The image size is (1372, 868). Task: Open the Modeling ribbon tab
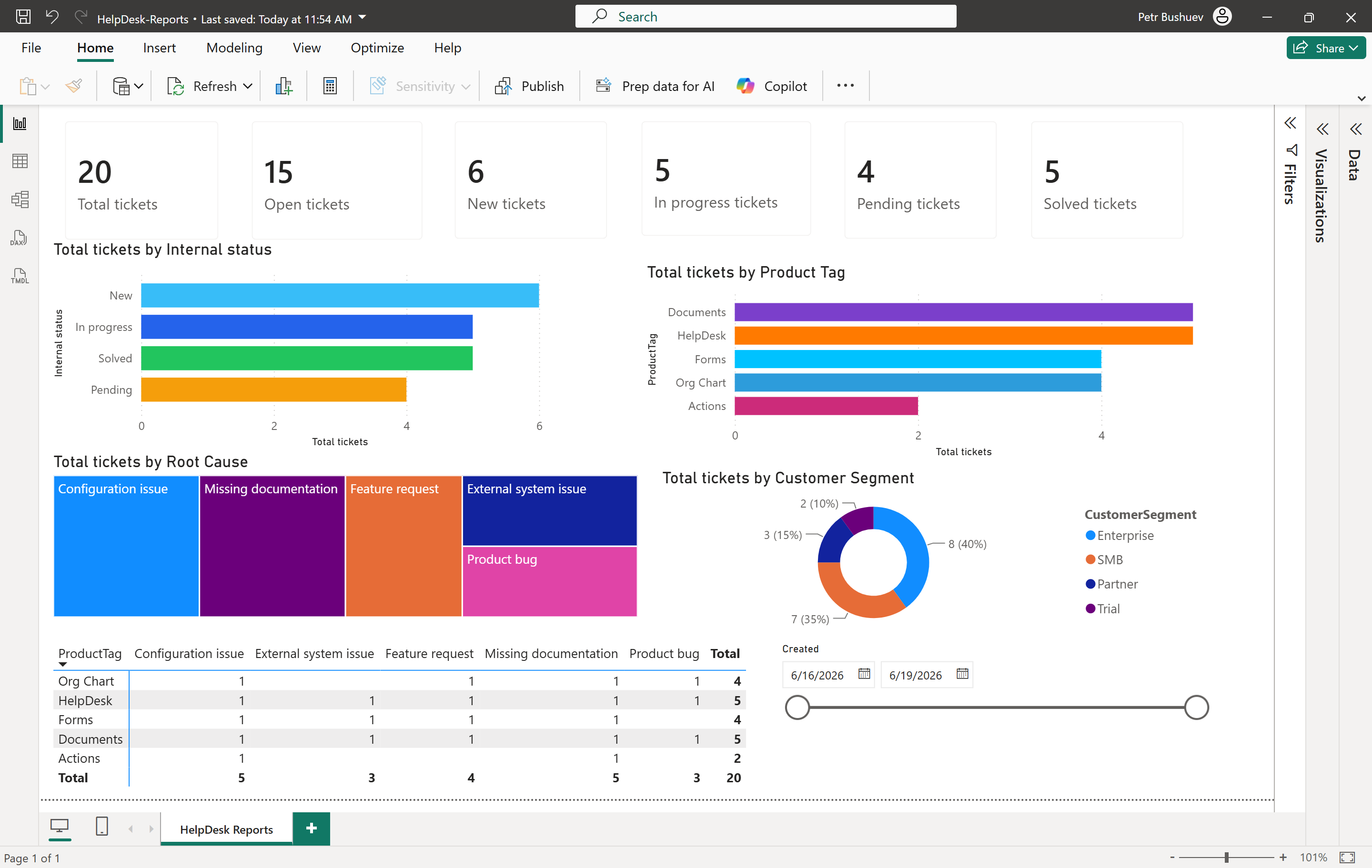click(234, 48)
